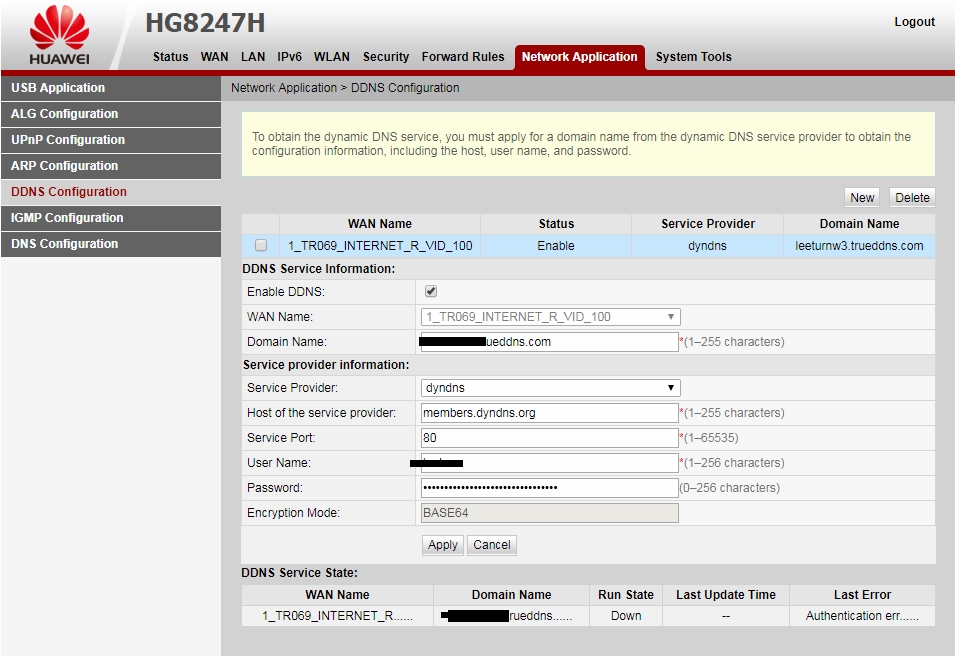955x656 pixels.
Task: Click the Huawei logo
Action: pyautogui.click(x=60, y=35)
